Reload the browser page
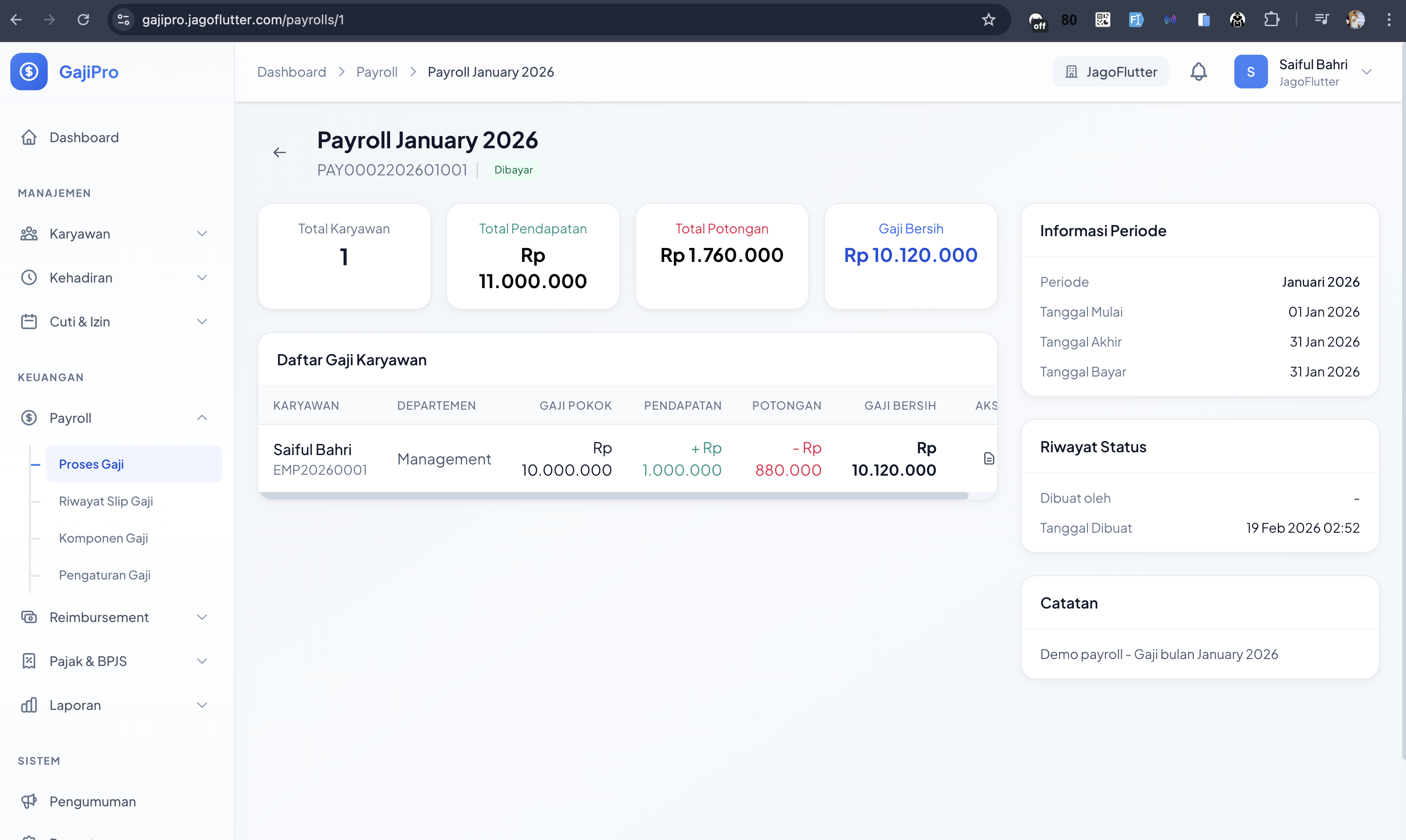 pyautogui.click(x=83, y=20)
